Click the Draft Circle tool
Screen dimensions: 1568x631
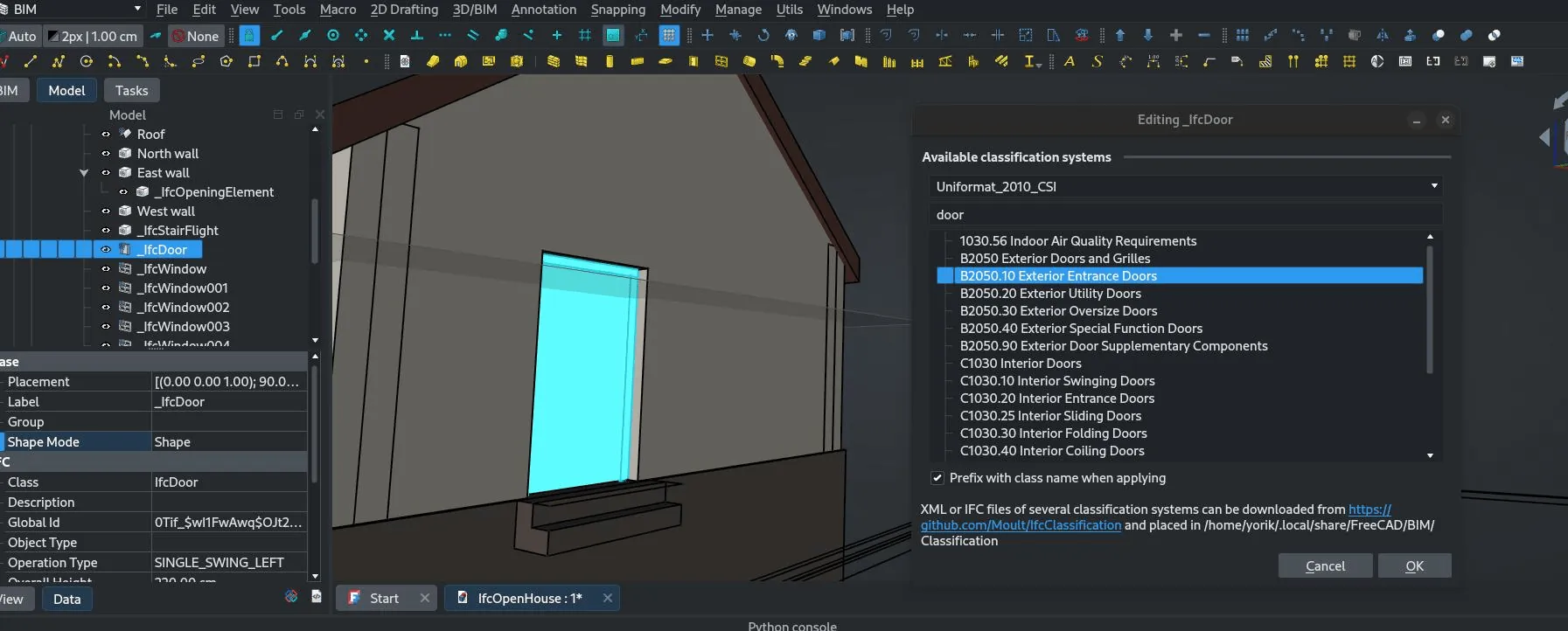(86, 62)
